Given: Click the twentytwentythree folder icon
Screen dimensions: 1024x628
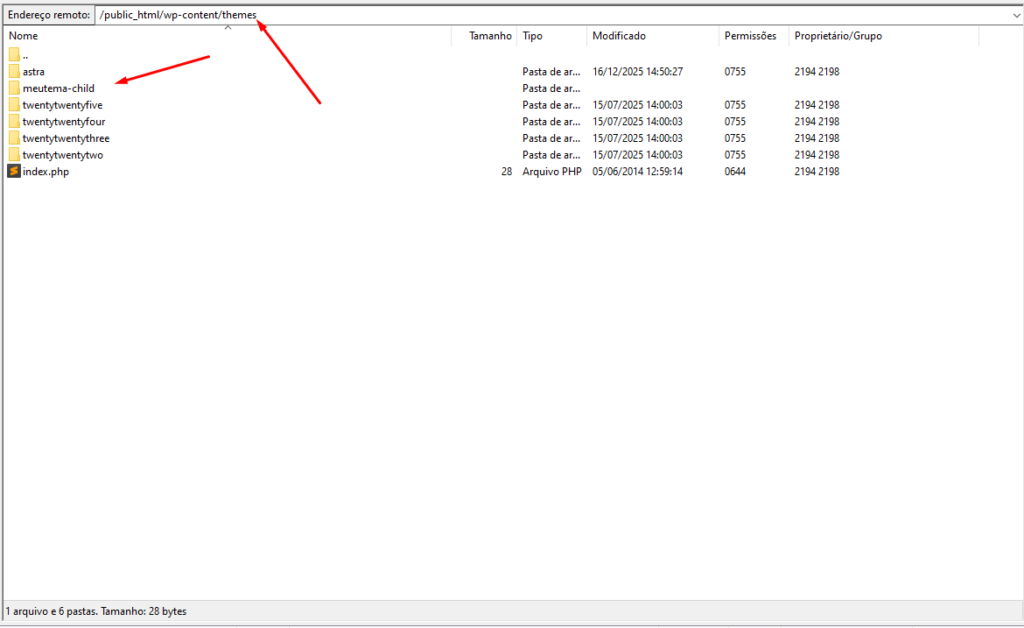Looking at the screenshot, I should click(x=14, y=138).
